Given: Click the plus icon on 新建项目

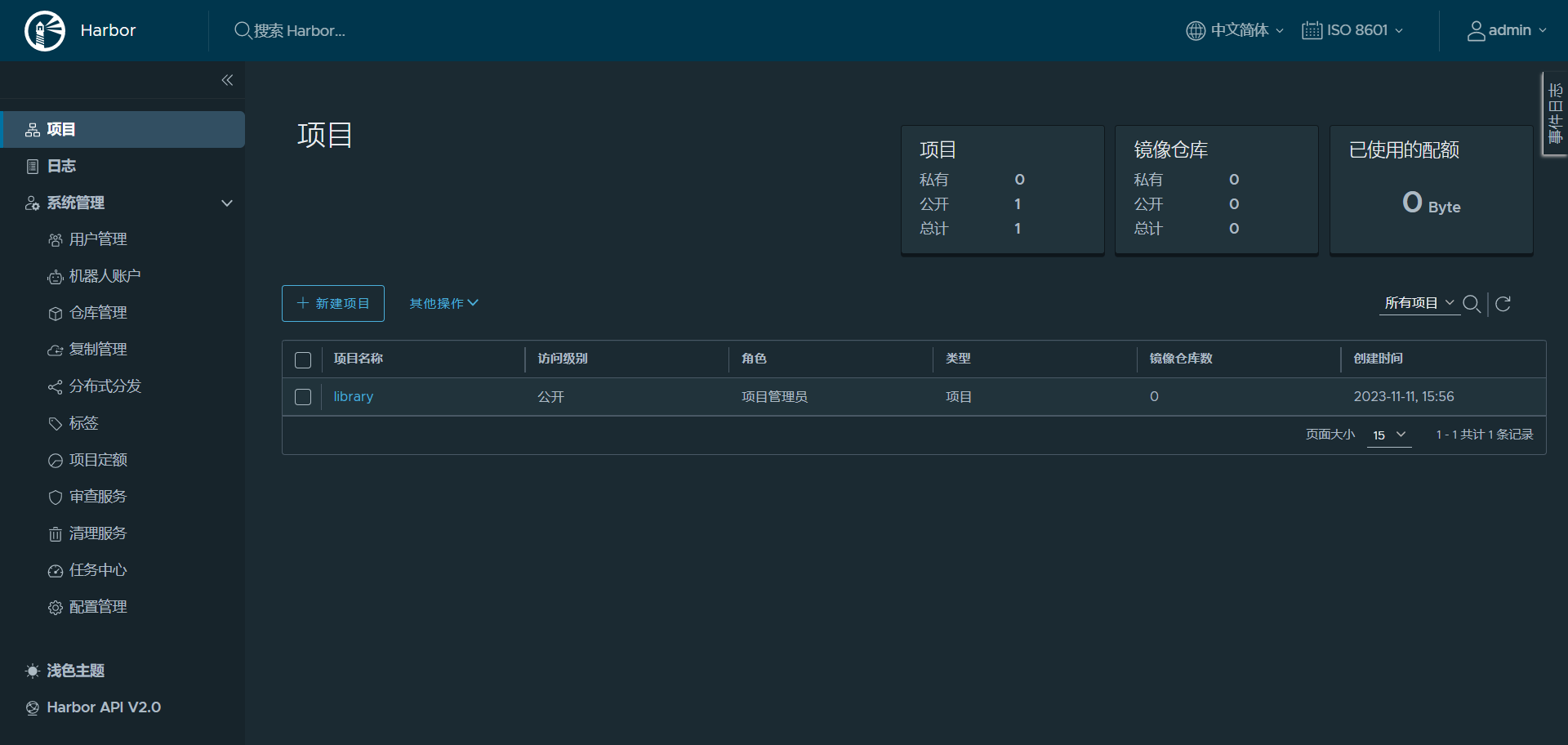Looking at the screenshot, I should click(x=303, y=303).
